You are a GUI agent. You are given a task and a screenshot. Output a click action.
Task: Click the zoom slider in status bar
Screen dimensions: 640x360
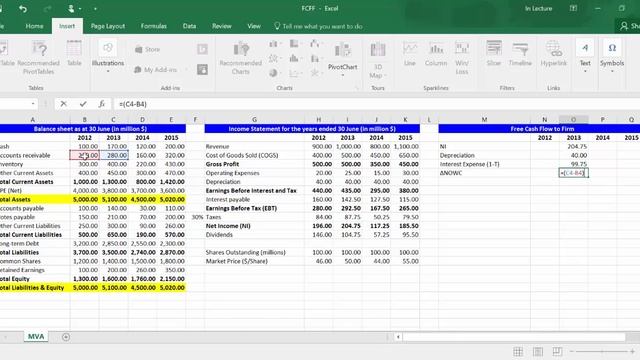click(x=602, y=351)
